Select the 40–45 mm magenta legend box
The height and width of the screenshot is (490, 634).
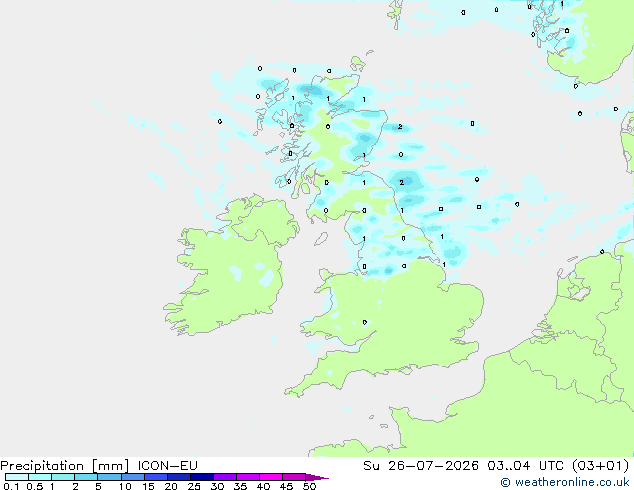(271, 477)
